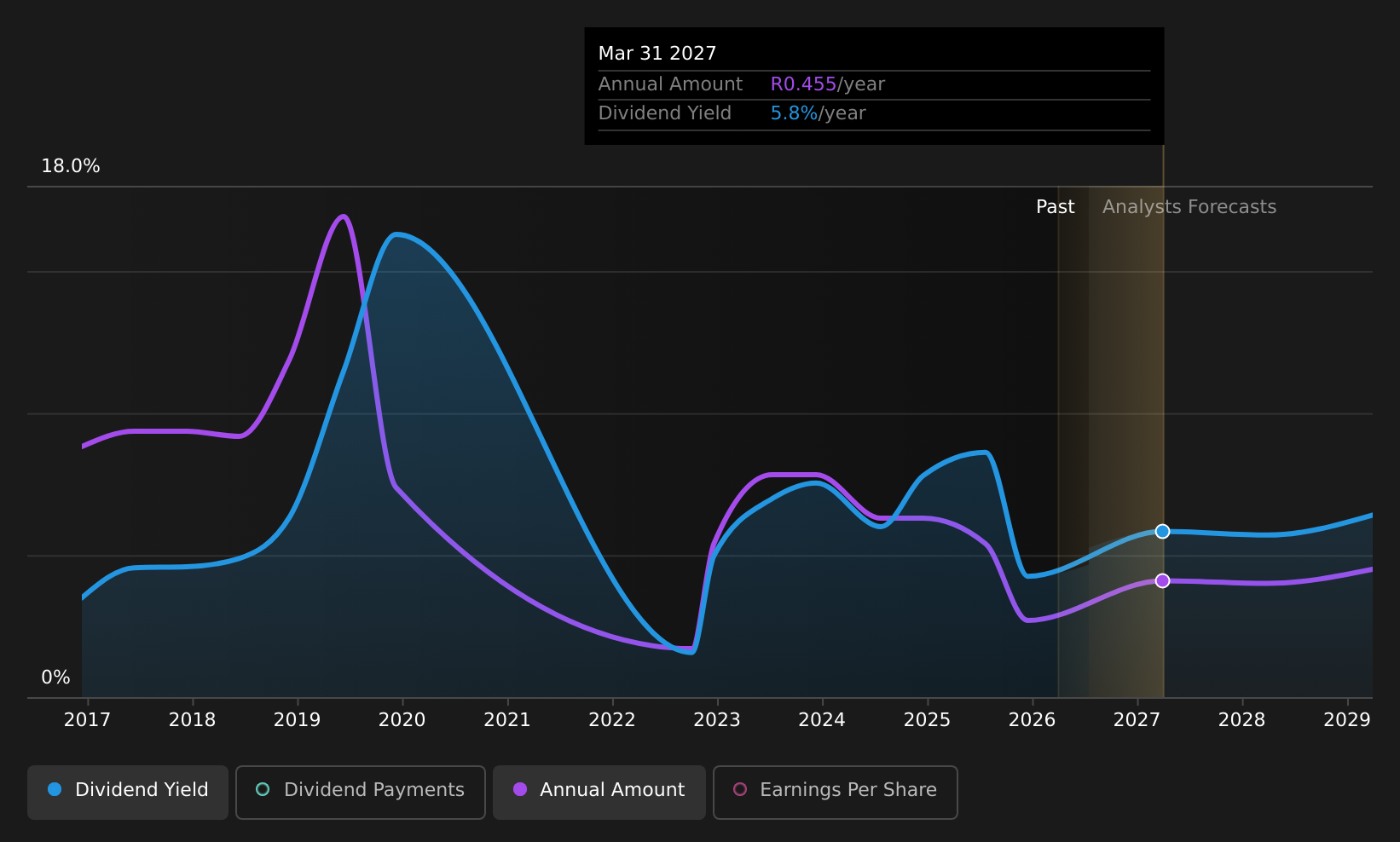Click the 'Past' label on chart

(1055, 207)
